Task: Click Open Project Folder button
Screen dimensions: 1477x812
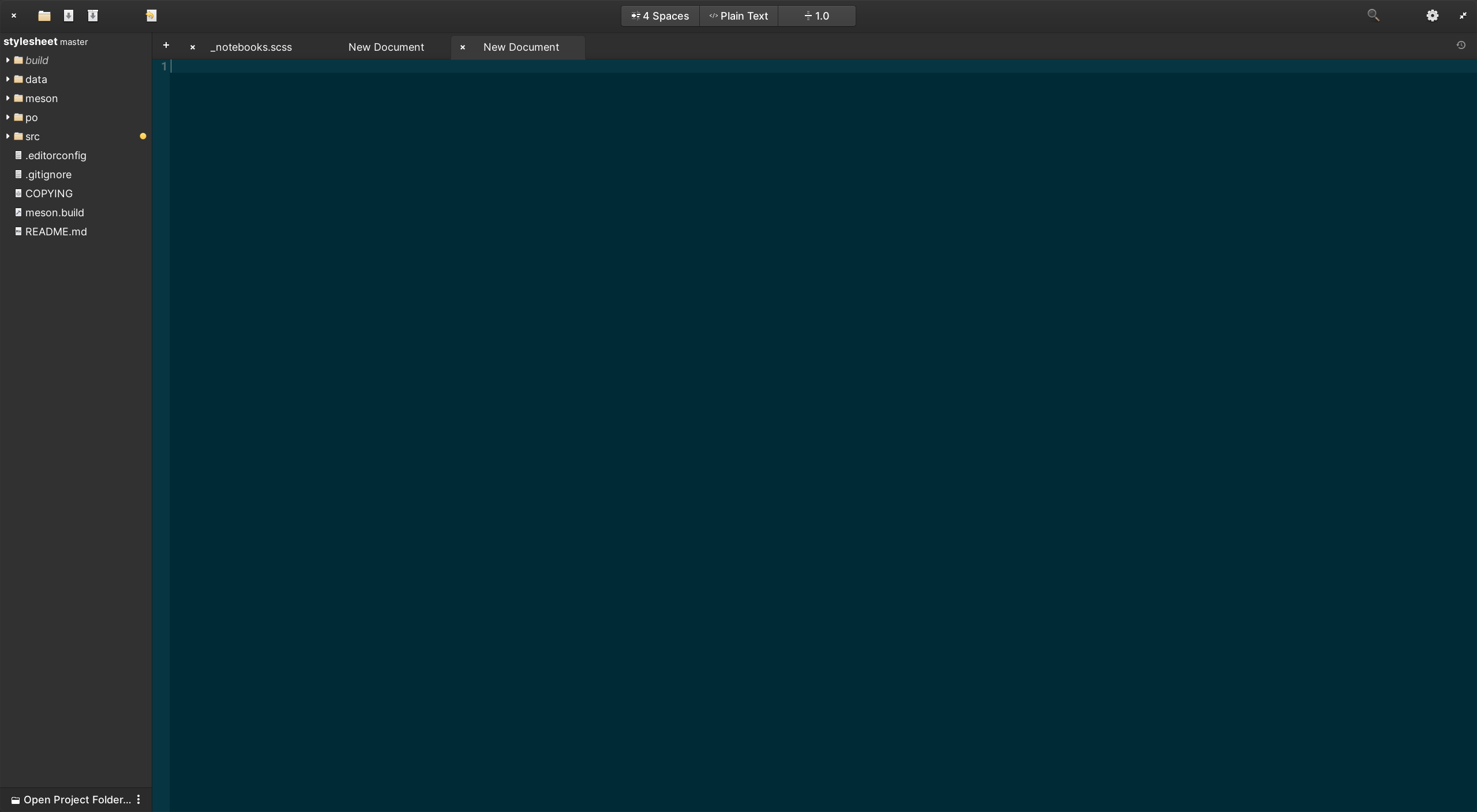Action: coord(71,800)
